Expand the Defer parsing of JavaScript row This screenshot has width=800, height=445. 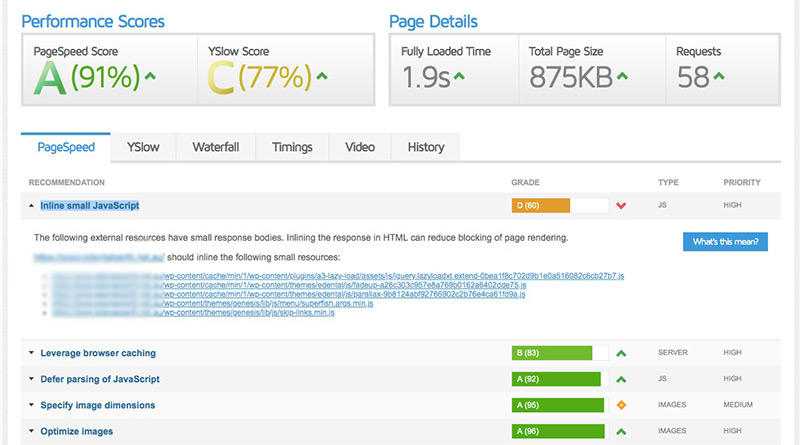tap(31, 379)
